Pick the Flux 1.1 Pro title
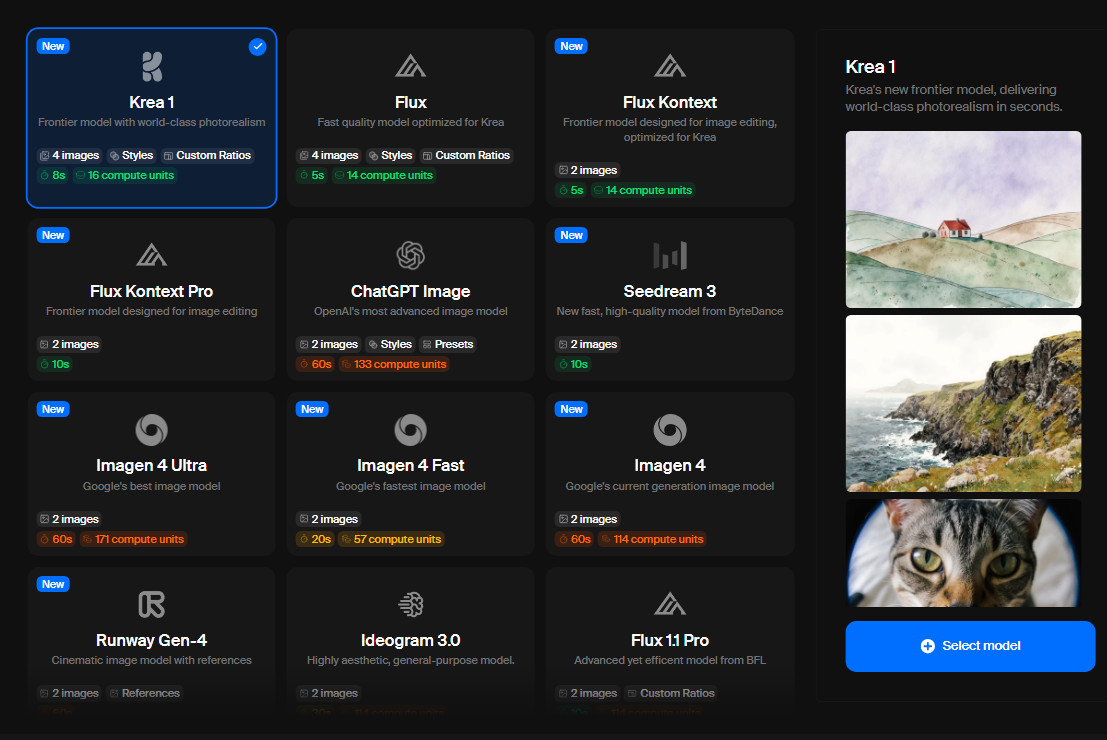The width and height of the screenshot is (1107, 740). 670,640
